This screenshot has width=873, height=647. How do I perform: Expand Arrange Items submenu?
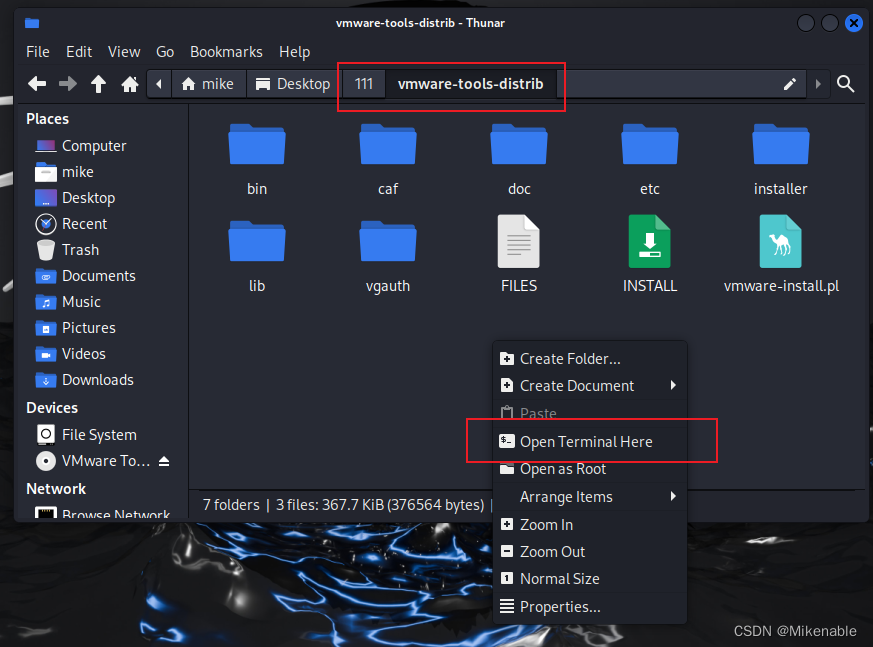pyautogui.click(x=590, y=497)
